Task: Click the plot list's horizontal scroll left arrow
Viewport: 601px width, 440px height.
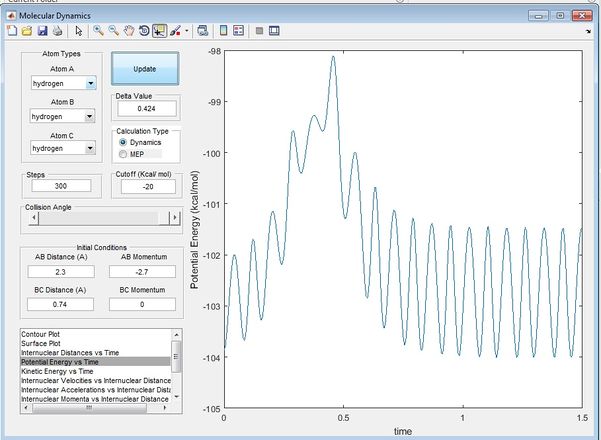Action: click(x=26, y=408)
